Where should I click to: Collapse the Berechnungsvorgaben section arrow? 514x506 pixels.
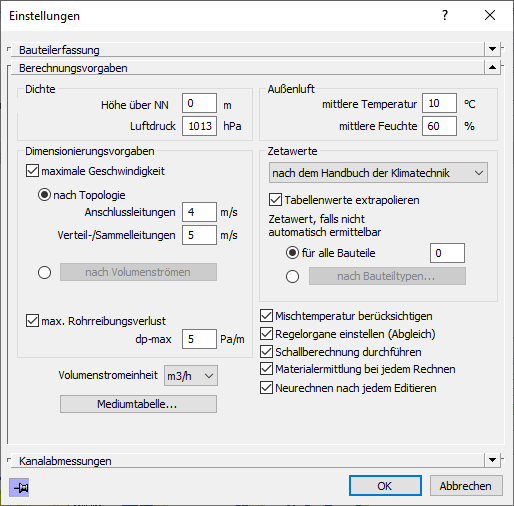[x=492, y=67]
